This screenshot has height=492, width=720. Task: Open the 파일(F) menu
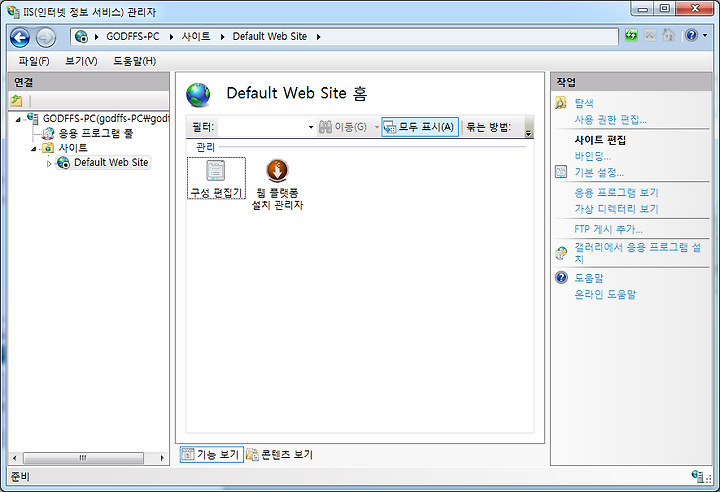[x=34, y=61]
